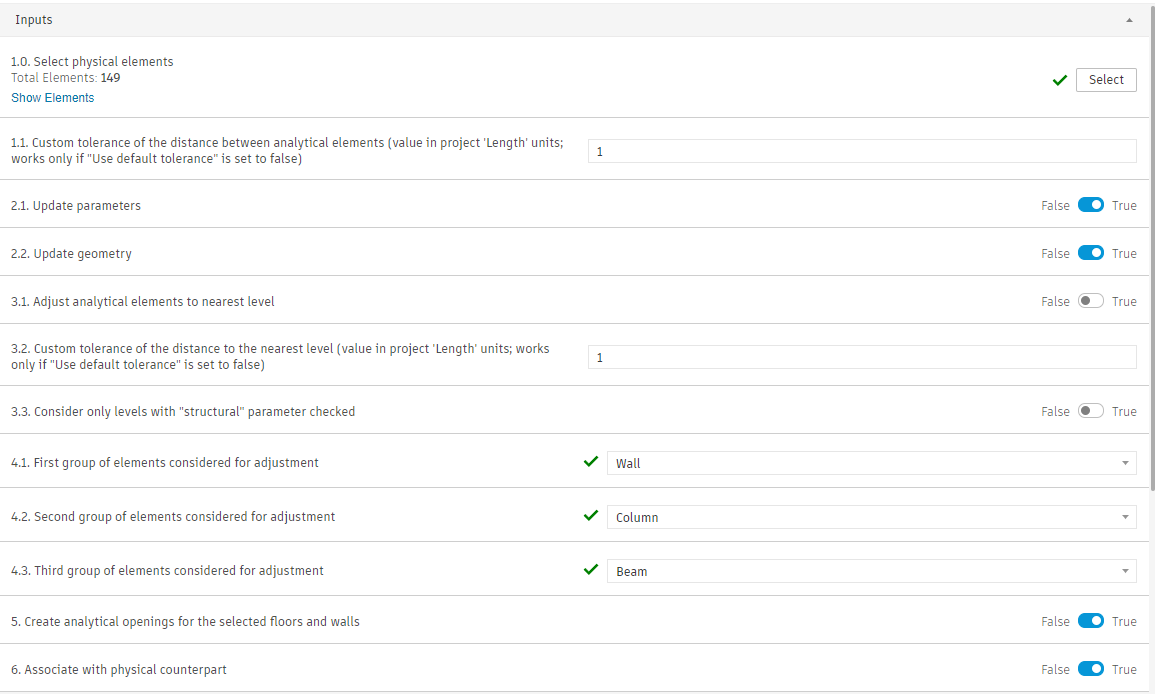
Task: Toggle the Update geometry switch
Action: (1090, 253)
